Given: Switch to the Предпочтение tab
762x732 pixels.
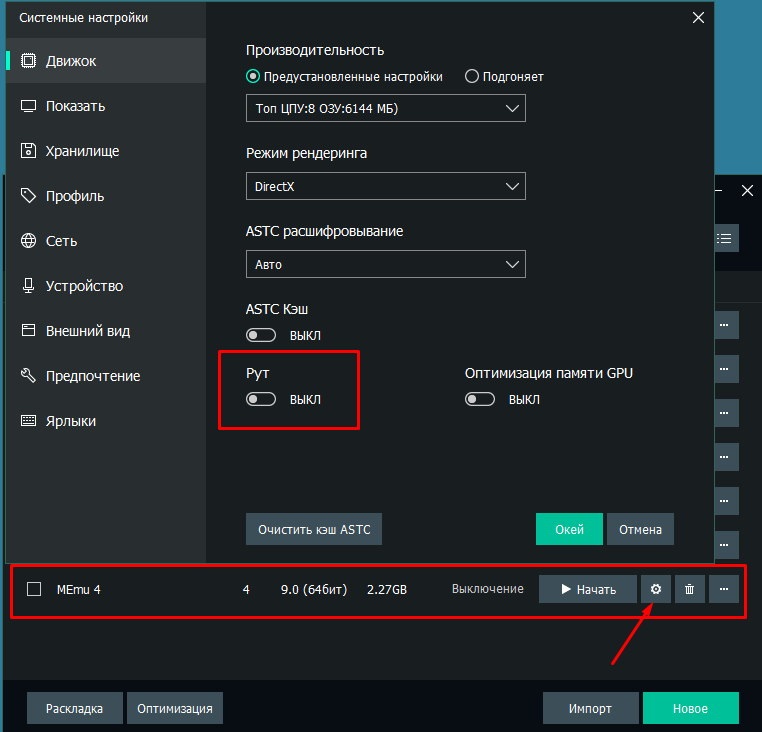Looking at the screenshot, I should click(106, 376).
